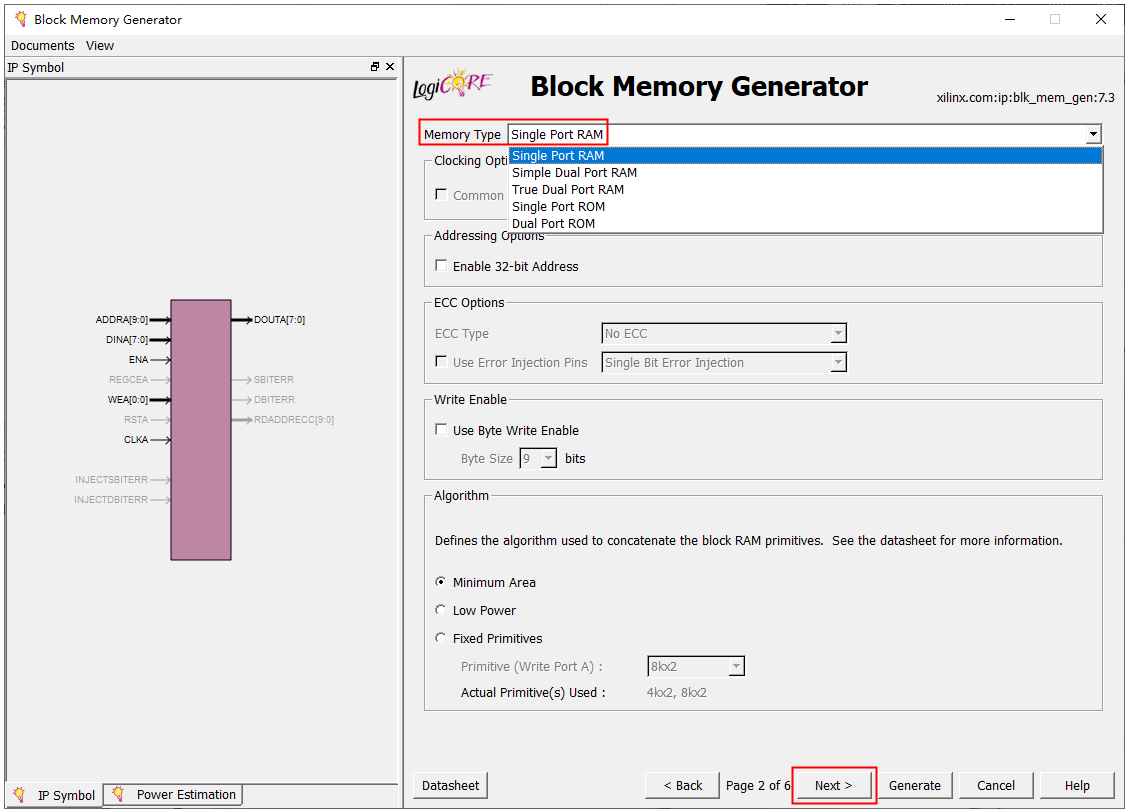This screenshot has width=1128, height=812.
Task: Collapse the Memory Type dropdown arrow
Action: pyautogui.click(x=1093, y=134)
